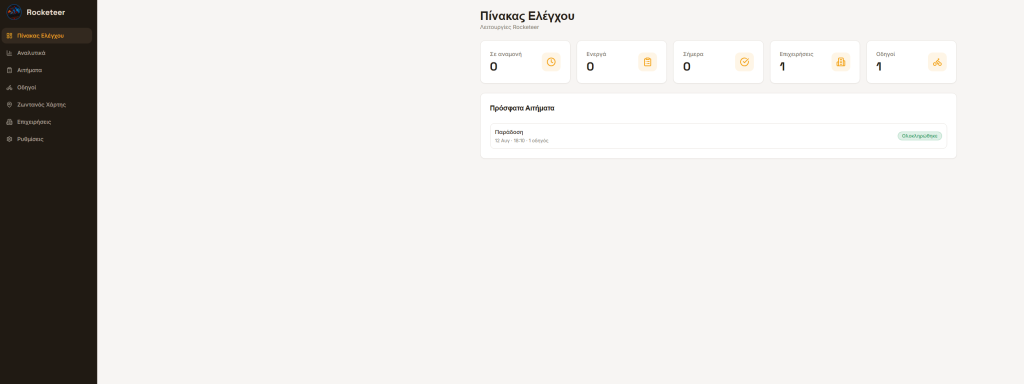Click the Ολοκληρώθηκε status badge
This screenshot has height=384, width=1024.
(920, 136)
